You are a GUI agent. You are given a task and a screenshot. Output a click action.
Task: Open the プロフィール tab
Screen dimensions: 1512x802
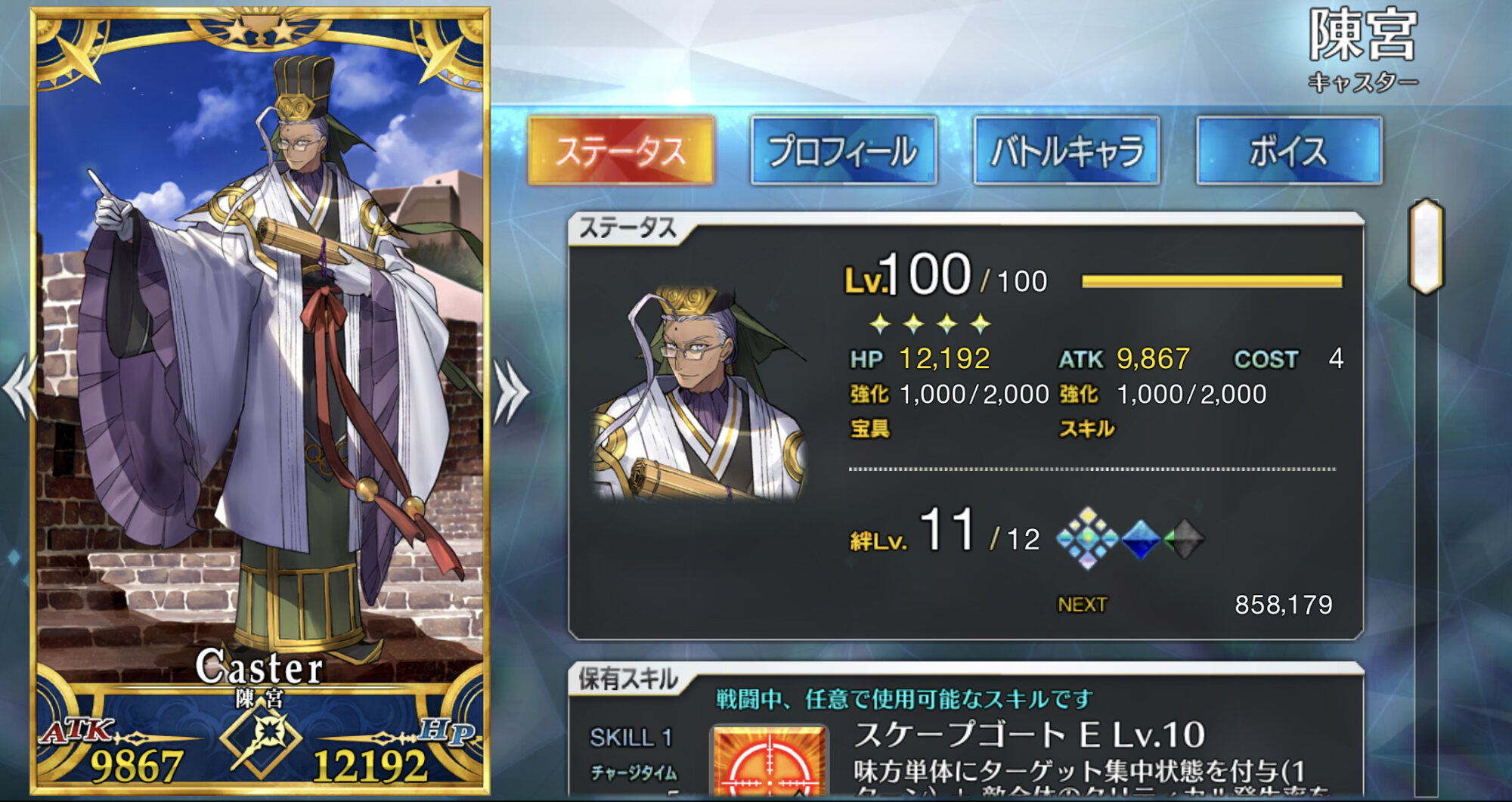click(x=843, y=150)
